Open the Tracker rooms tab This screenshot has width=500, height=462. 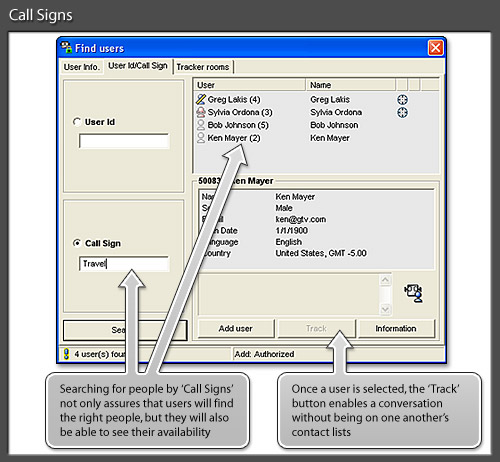tap(203, 67)
